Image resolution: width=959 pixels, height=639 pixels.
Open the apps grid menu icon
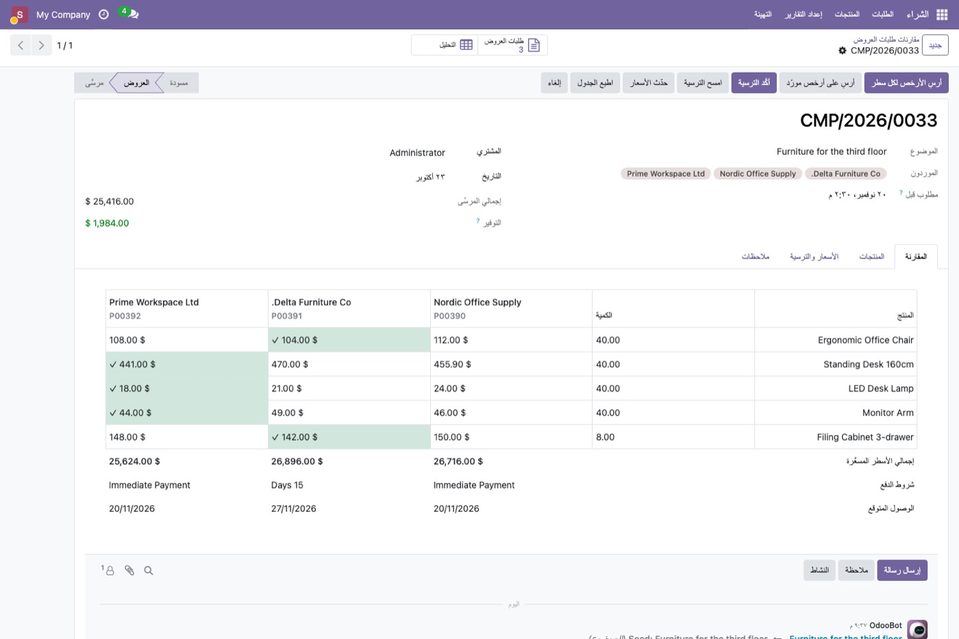tap(942, 15)
